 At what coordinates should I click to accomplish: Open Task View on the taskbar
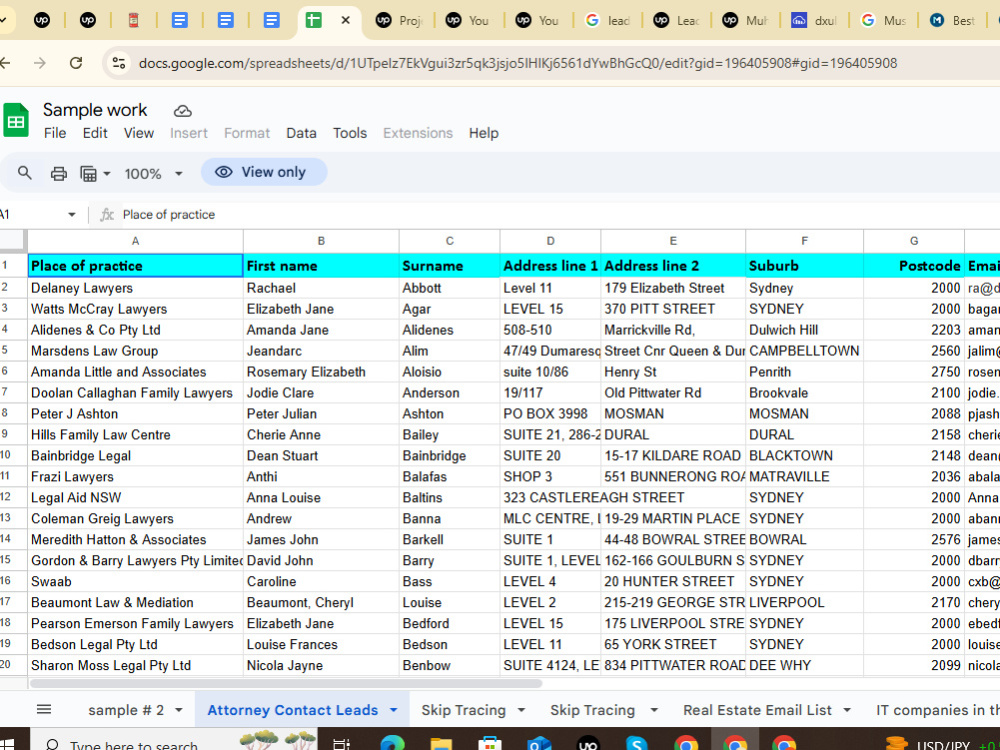click(x=342, y=744)
